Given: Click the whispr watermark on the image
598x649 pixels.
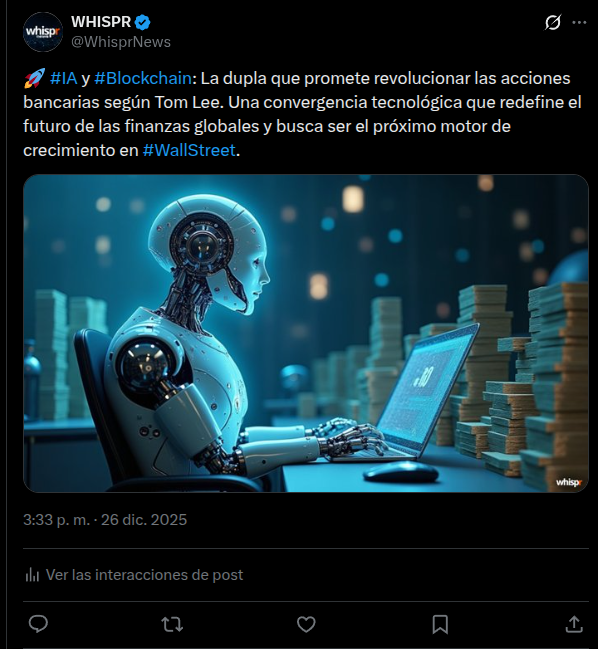Looking at the screenshot, I should pos(569,482).
